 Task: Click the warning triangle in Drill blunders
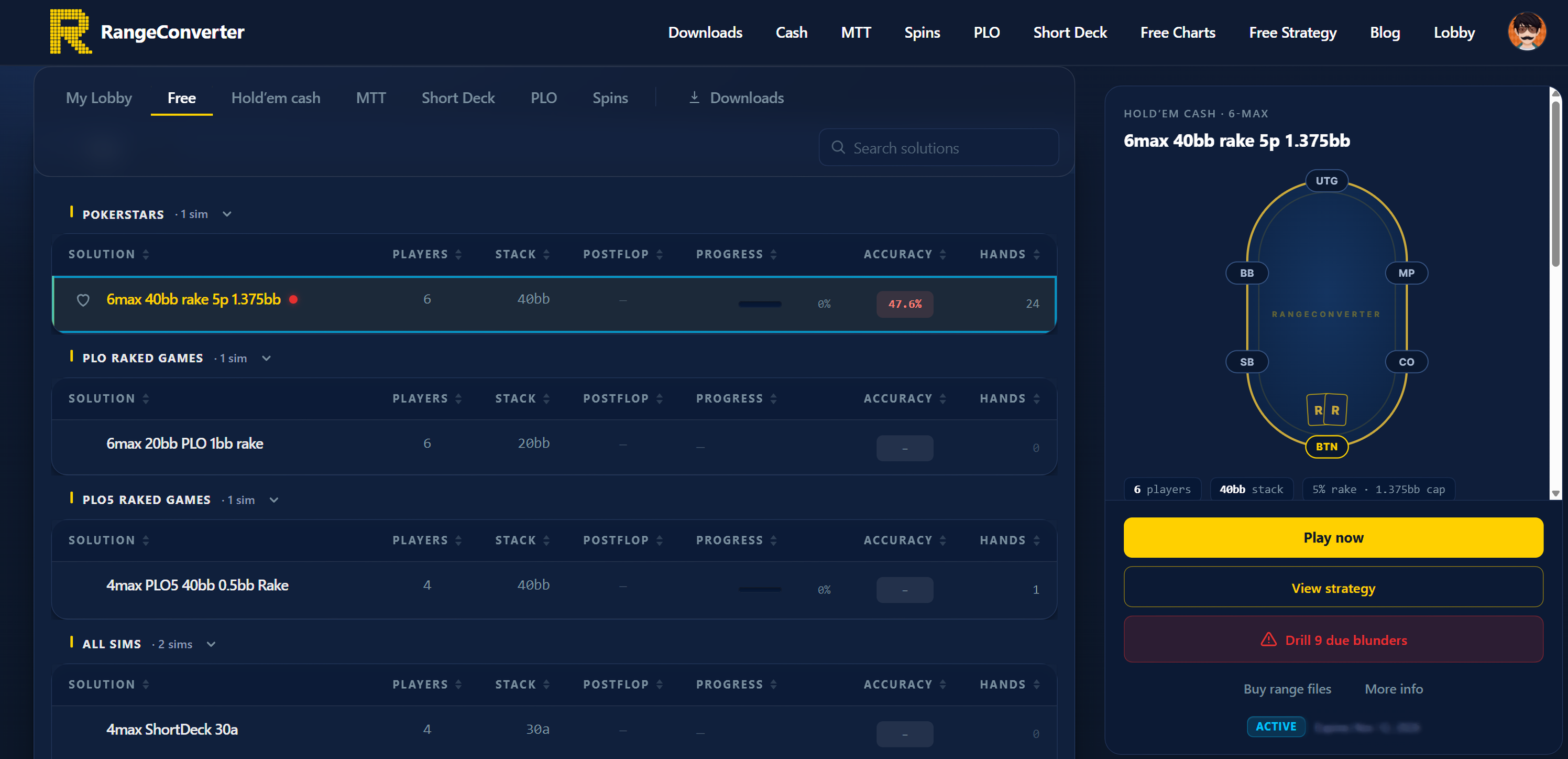pos(1268,639)
